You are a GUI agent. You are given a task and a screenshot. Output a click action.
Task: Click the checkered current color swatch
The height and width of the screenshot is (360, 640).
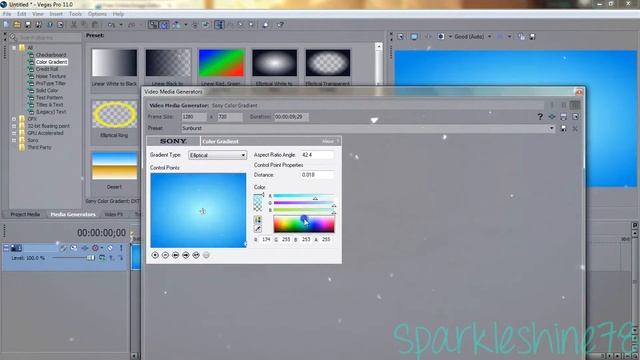tap(258, 203)
